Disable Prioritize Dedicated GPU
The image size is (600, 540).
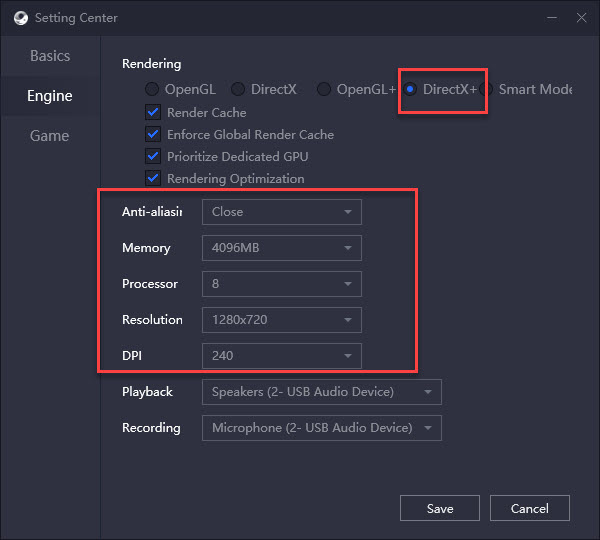pyautogui.click(x=153, y=157)
